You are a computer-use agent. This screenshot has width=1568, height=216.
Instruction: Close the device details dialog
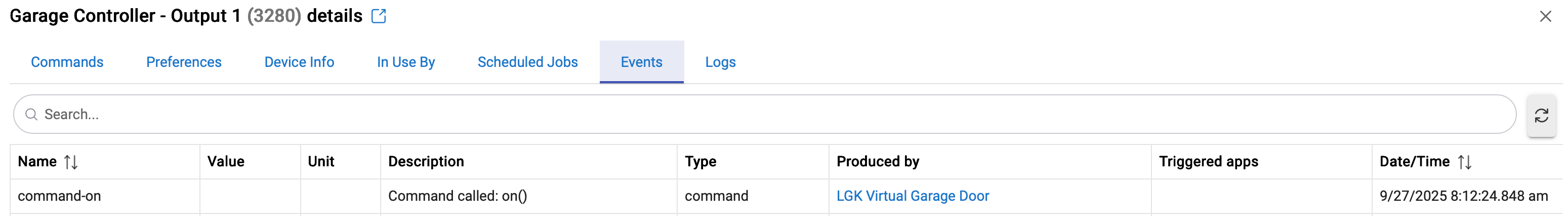(1545, 16)
